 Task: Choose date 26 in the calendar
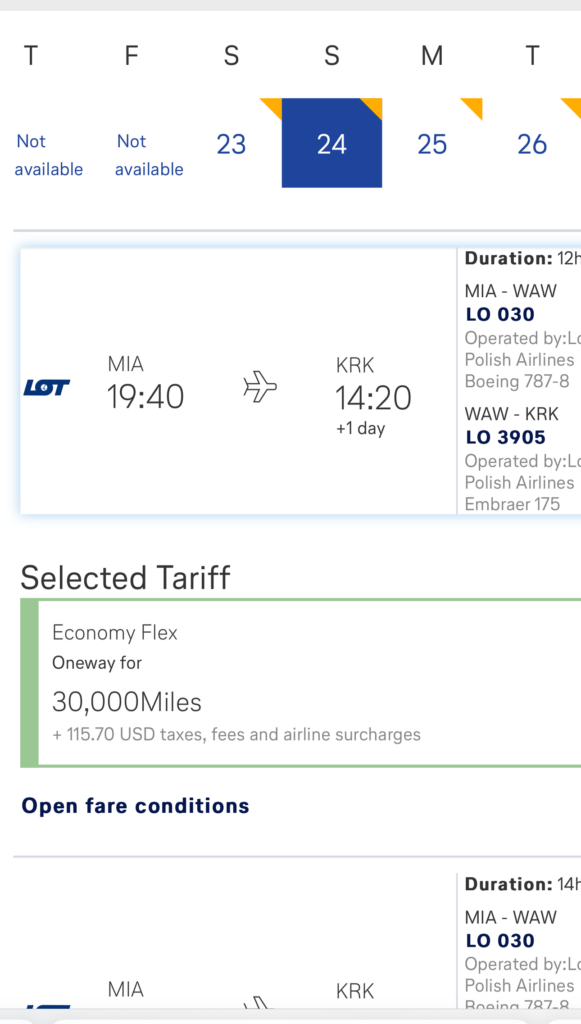(x=532, y=144)
